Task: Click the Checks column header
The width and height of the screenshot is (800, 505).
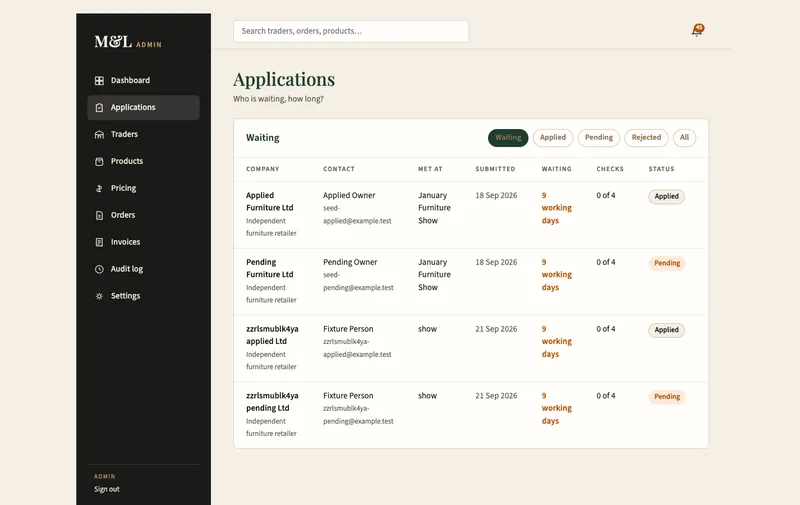Action: (610, 169)
